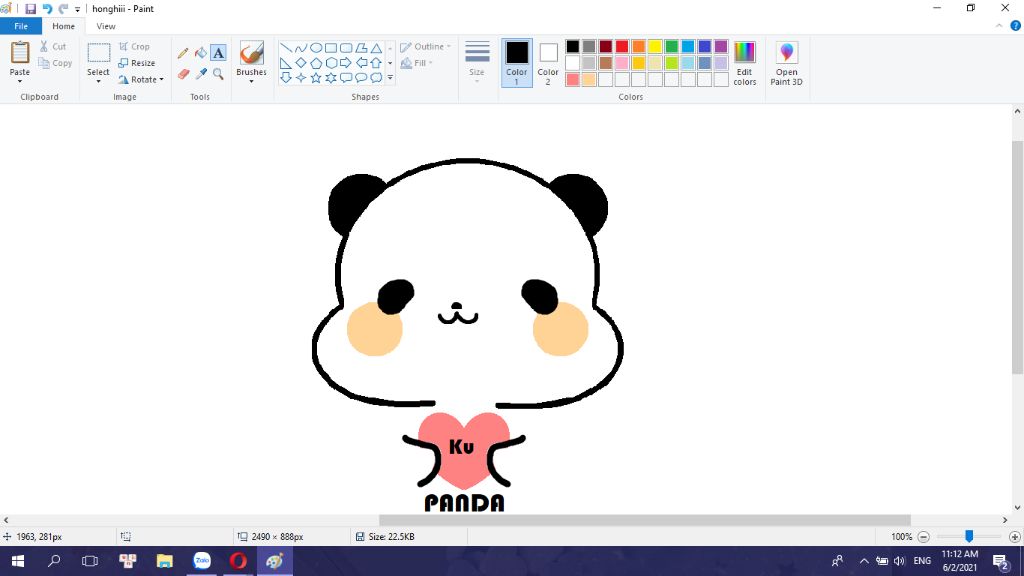The height and width of the screenshot is (576, 1024).
Task: Open the File menu
Action: pyautogui.click(x=21, y=26)
